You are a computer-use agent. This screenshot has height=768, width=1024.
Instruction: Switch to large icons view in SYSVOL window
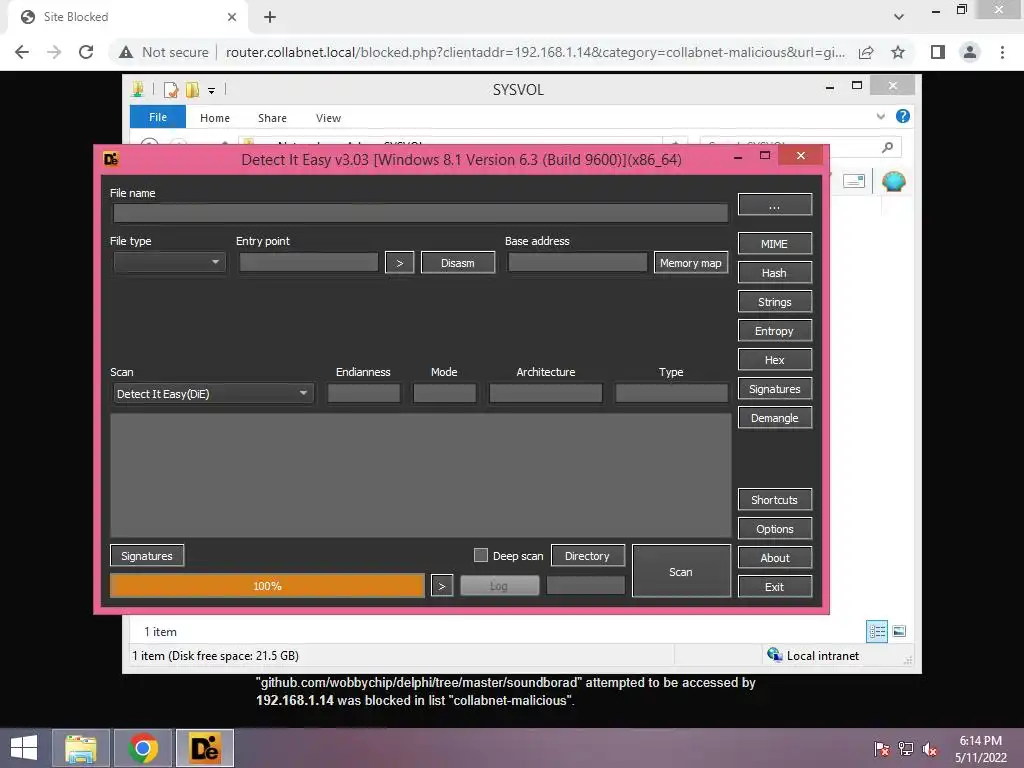coord(899,631)
